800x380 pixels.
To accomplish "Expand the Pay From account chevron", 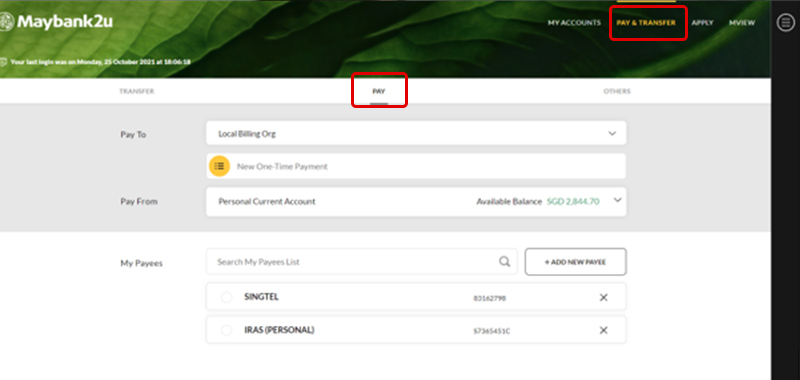I will 617,200.
